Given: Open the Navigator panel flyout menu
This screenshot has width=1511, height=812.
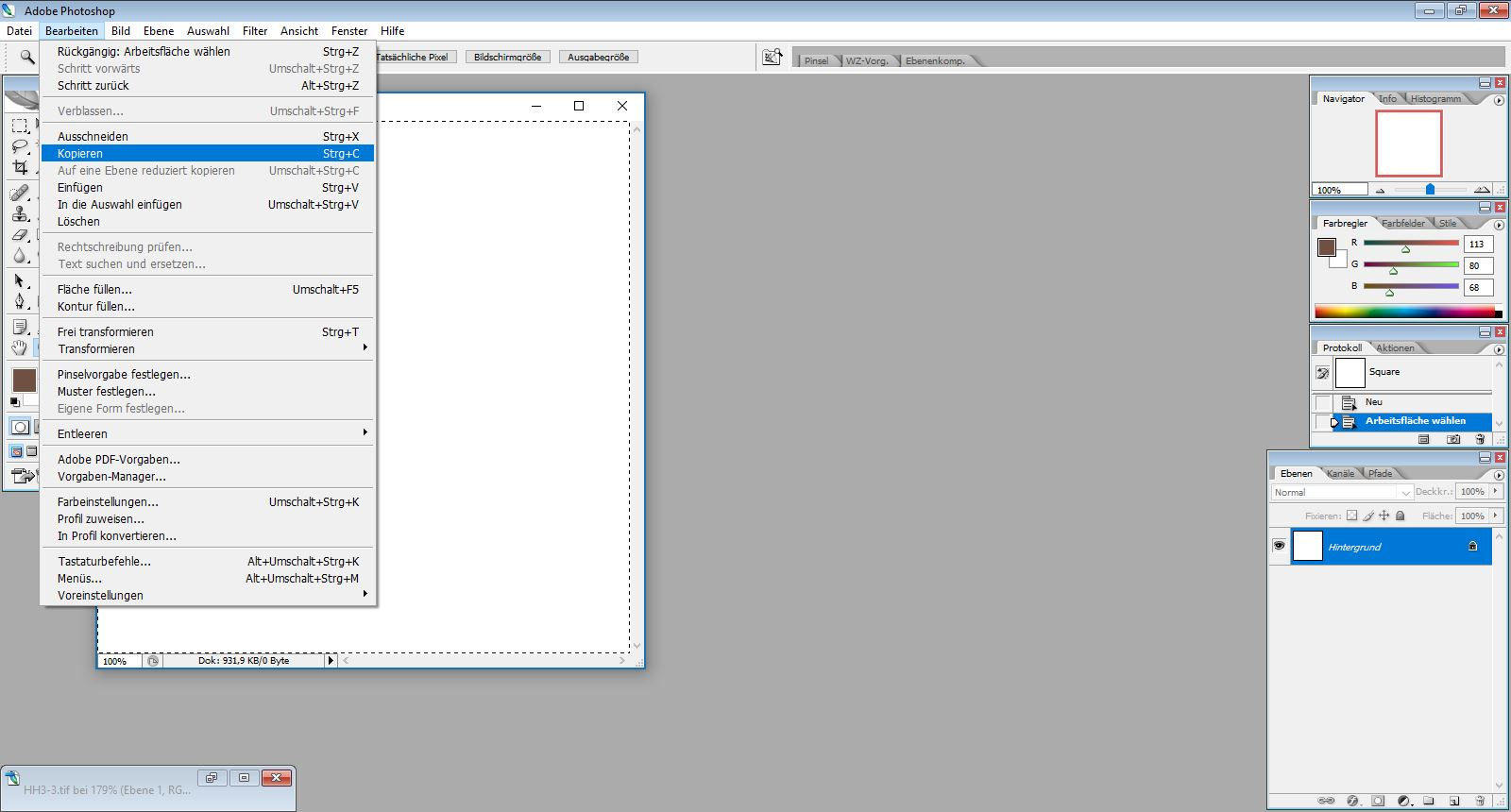Looking at the screenshot, I should (1499, 100).
